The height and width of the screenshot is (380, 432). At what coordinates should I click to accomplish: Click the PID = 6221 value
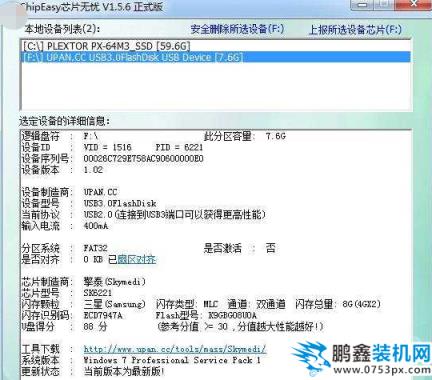(x=179, y=147)
